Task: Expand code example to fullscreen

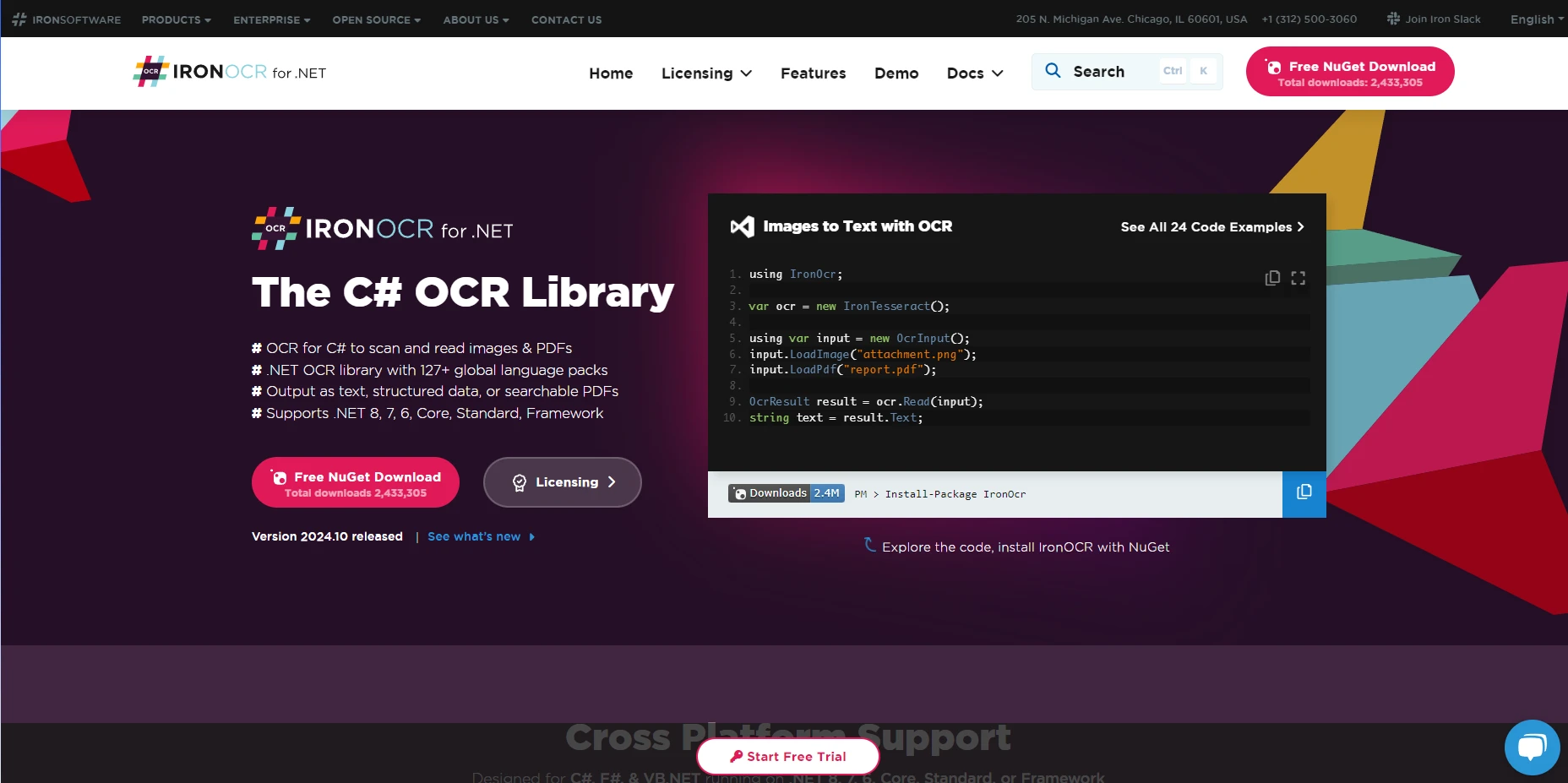Action: pyautogui.click(x=1298, y=278)
